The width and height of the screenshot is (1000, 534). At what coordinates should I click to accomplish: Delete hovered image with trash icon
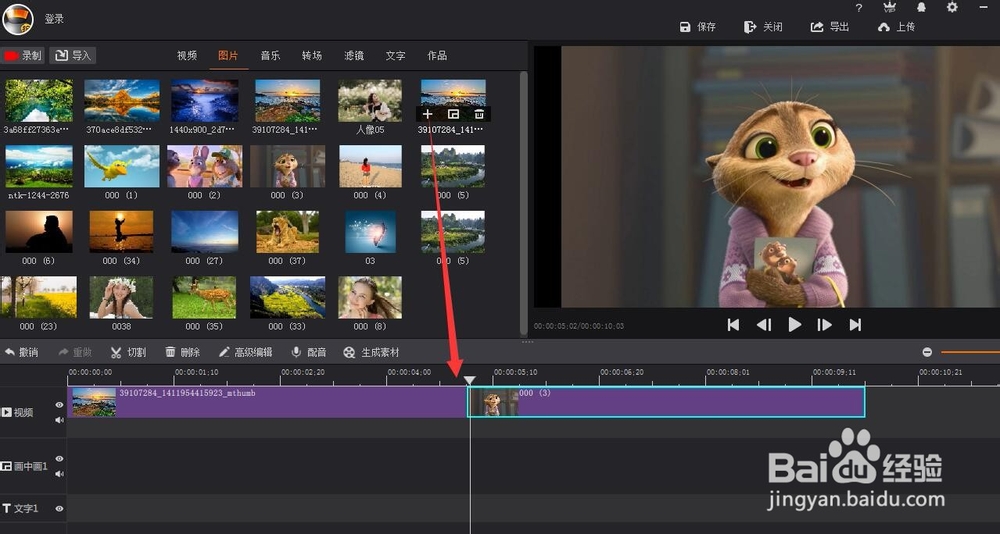pos(479,114)
